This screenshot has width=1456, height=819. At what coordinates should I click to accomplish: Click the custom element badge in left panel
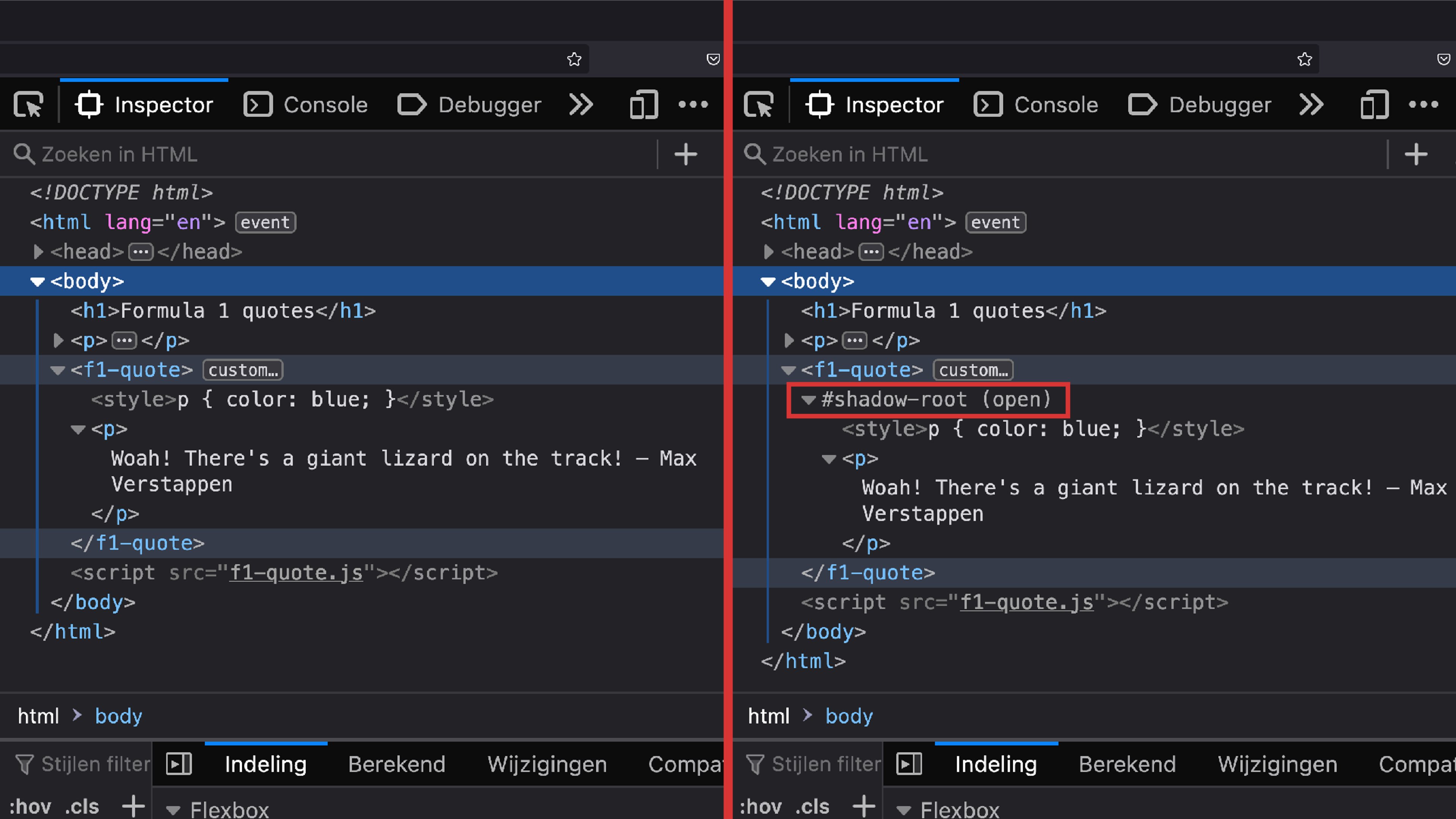[x=243, y=370]
